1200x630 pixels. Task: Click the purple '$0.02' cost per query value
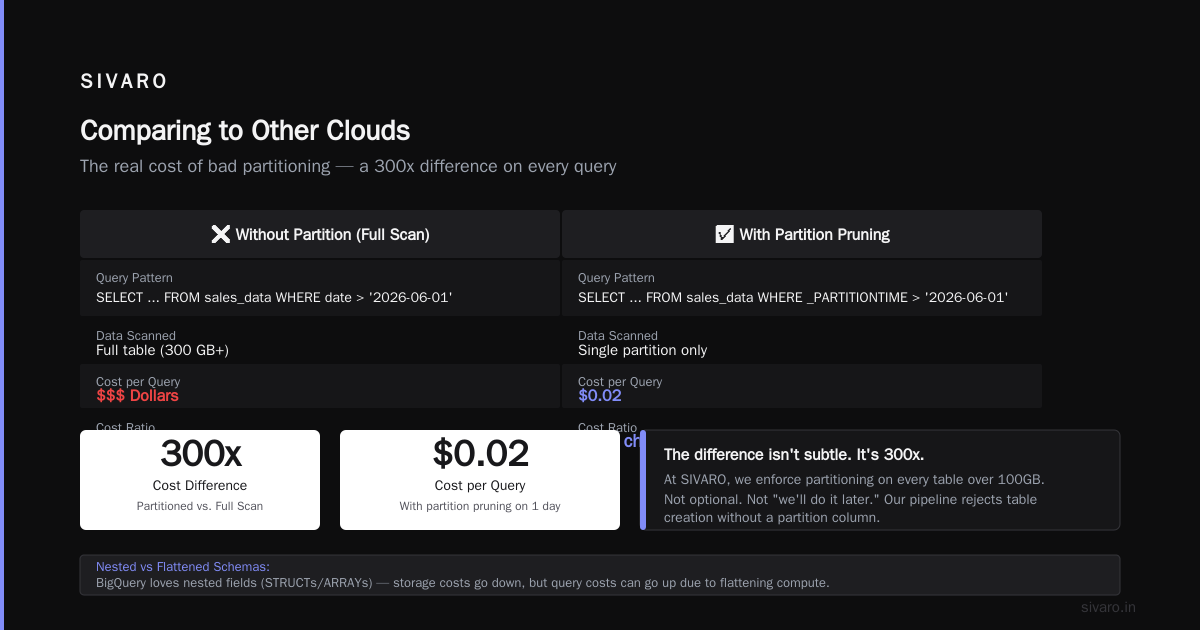[600, 396]
